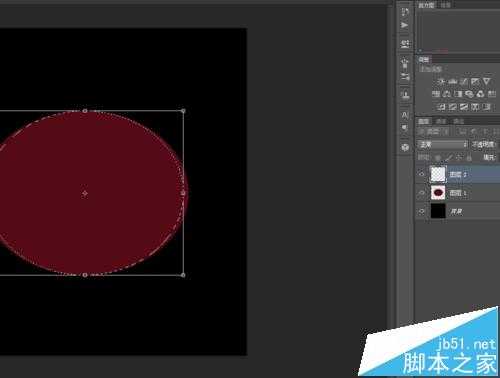Switch to the 直方图 histogram tab
Screen dimensions: 500x378
click(426, 5)
